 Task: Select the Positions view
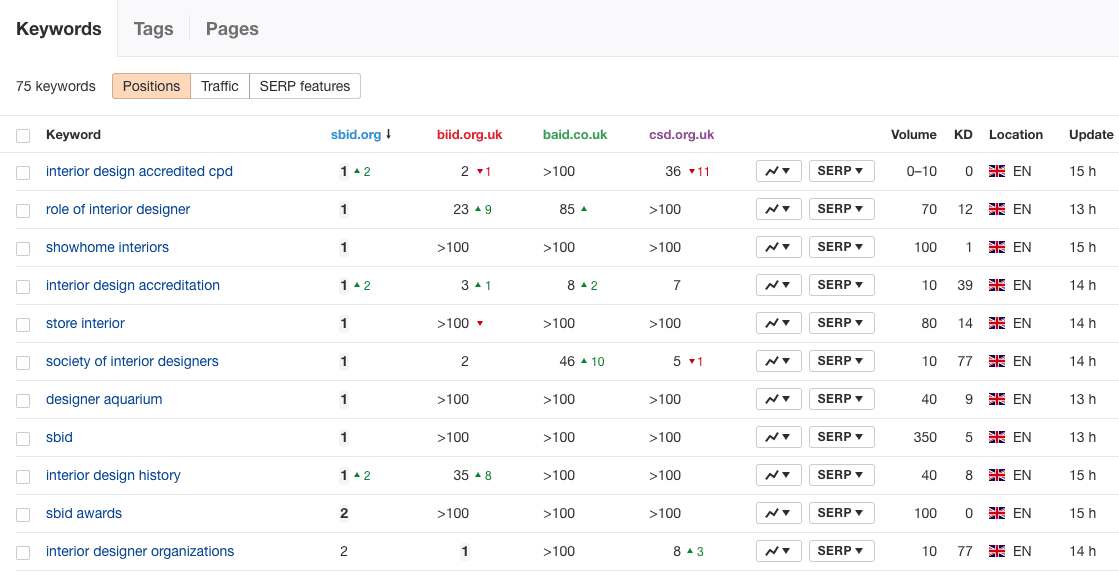pyautogui.click(x=151, y=86)
